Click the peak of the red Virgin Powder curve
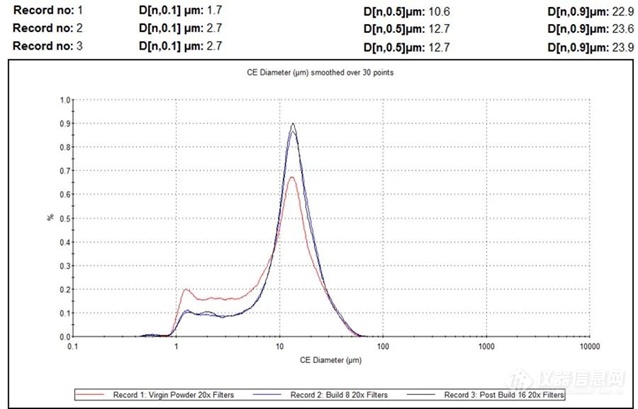This screenshot has height=409, width=638. click(291, 177)
